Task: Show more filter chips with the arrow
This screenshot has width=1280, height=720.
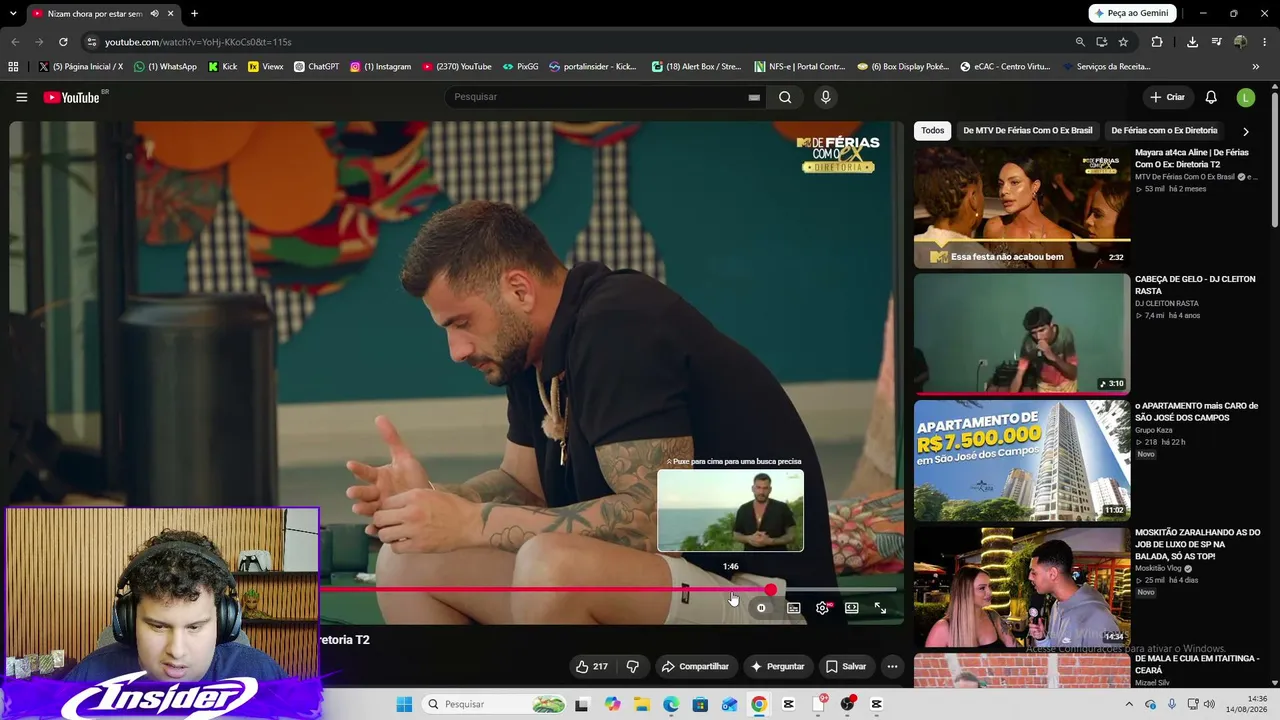Action: (x=1245, y=131)
